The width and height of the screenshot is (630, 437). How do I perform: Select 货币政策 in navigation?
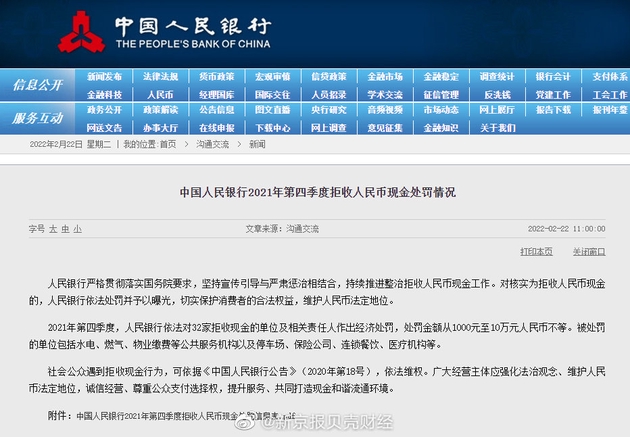pyautogui.click(x=217, y=77)
